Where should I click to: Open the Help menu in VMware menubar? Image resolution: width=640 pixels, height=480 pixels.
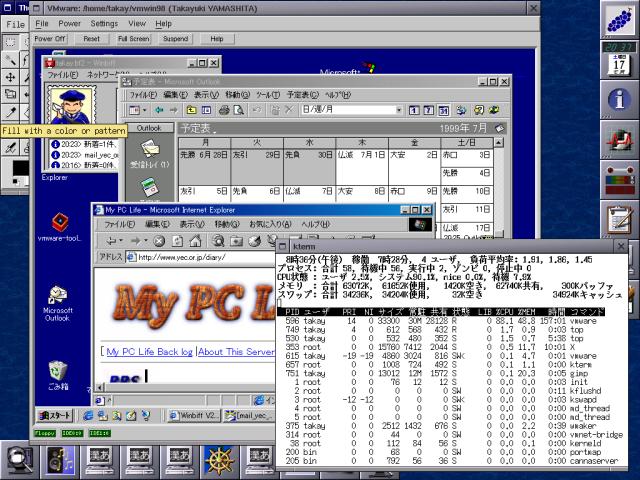point(163,24)
